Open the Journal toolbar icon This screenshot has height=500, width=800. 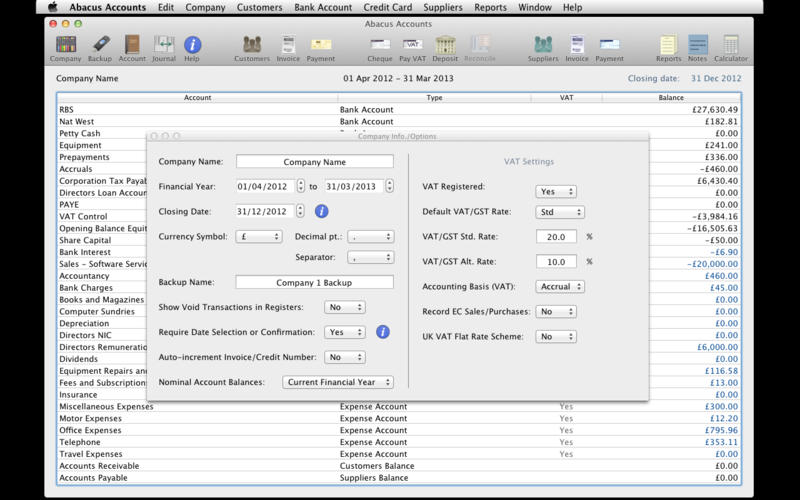point(164,46)
